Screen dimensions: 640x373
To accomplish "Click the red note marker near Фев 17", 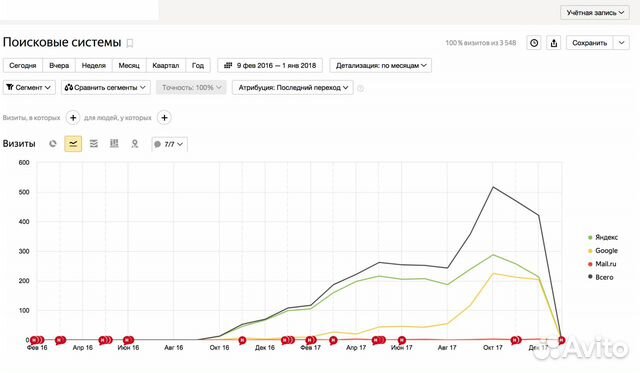I will point(311,340).
